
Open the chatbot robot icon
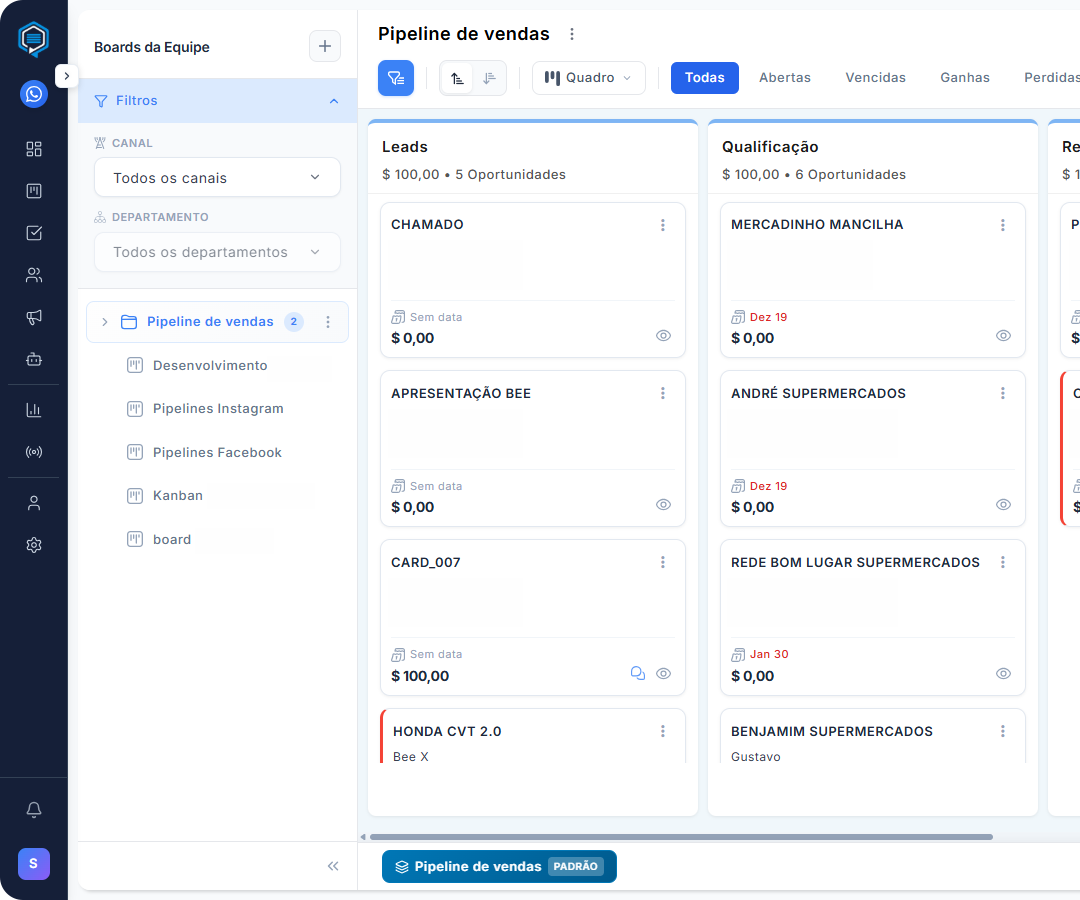tap(34, 359)
